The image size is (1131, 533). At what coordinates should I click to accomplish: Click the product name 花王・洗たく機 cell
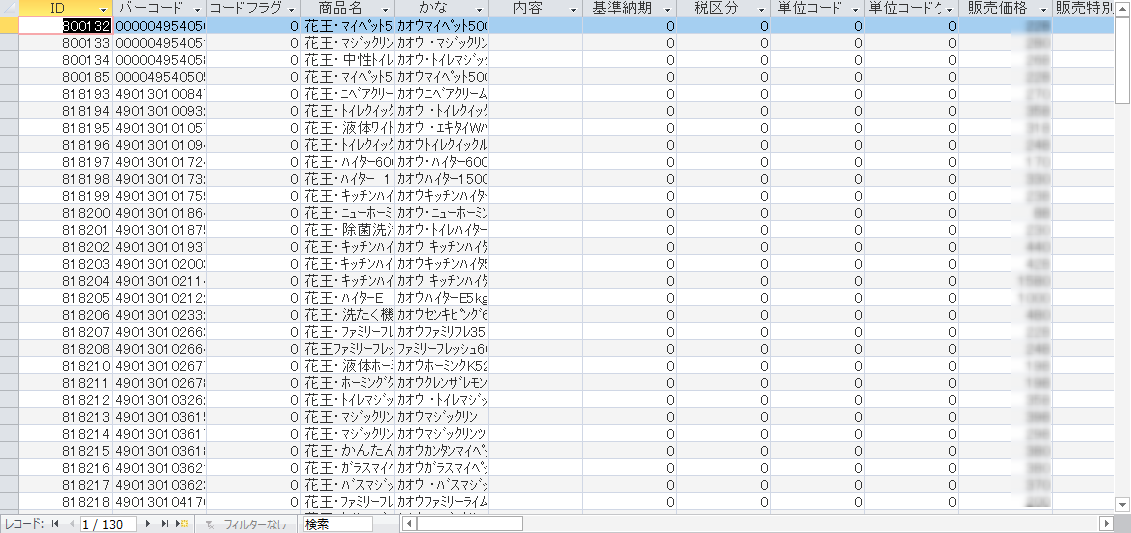[348, 315]
